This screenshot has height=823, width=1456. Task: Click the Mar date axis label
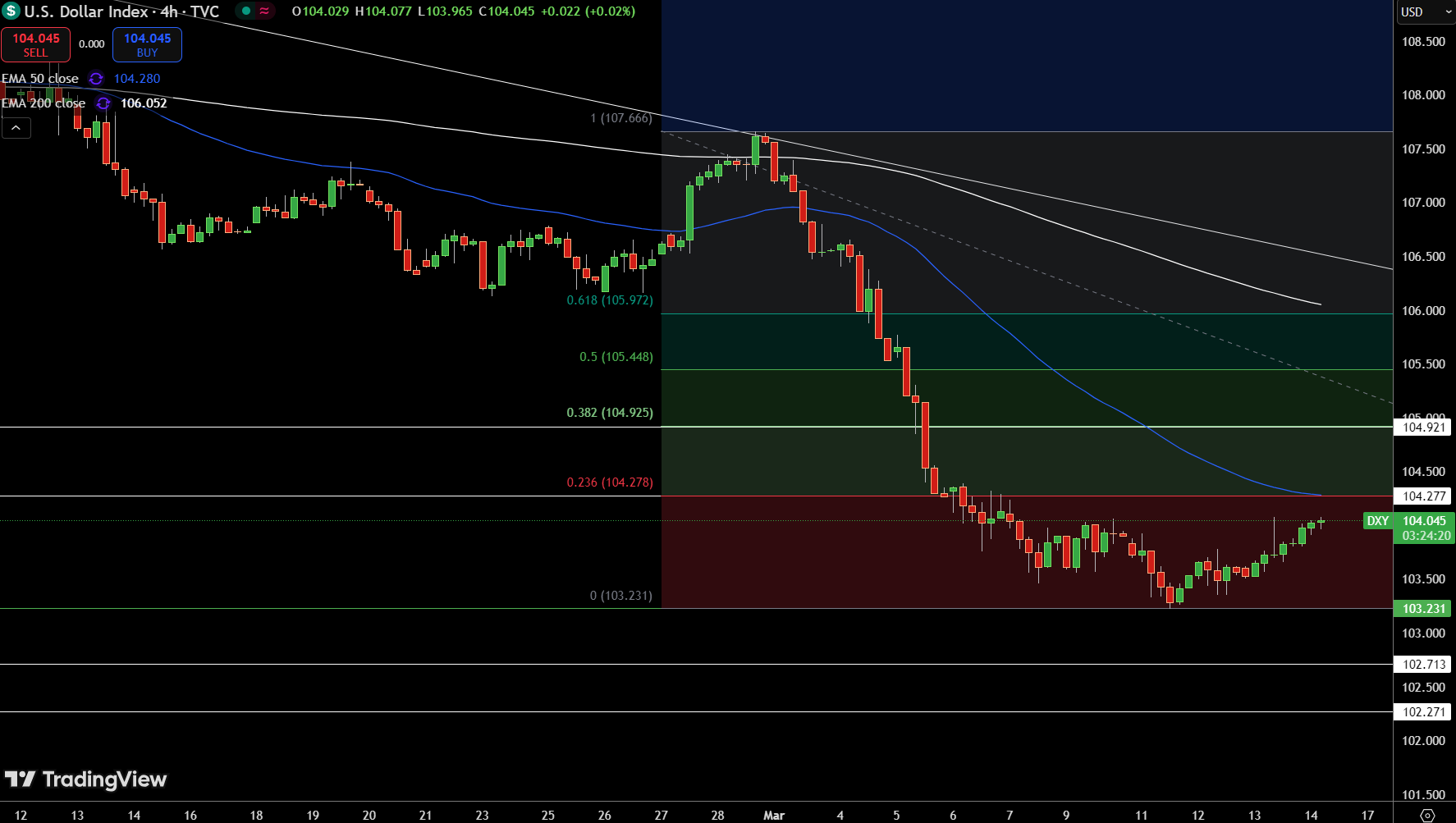point(774,816)
